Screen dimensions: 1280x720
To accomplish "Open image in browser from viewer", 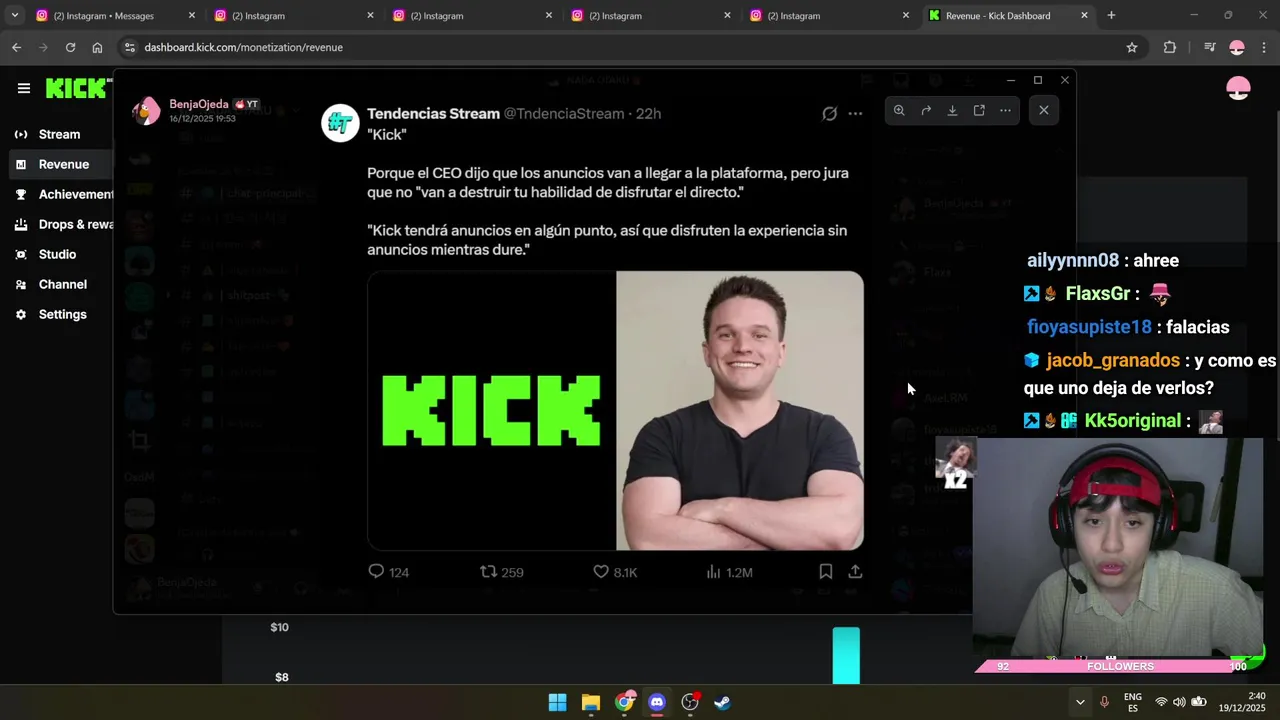I will (979, 110).
